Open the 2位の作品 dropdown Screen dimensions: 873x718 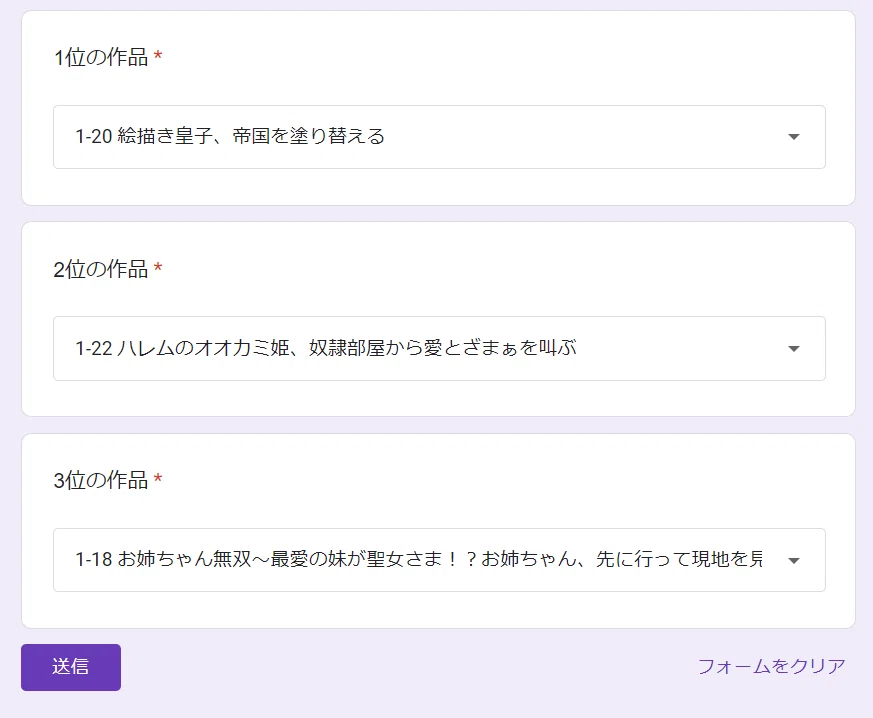coord(439,348)
